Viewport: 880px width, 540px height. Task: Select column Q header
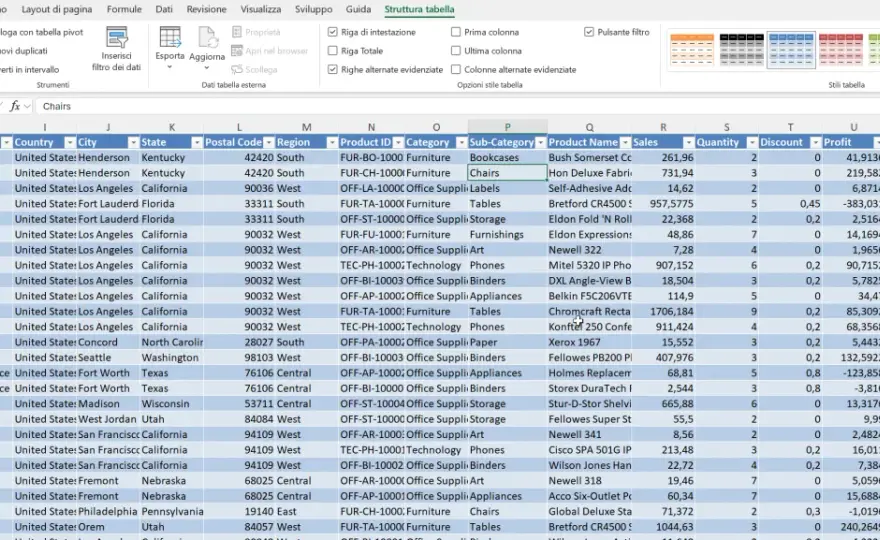(589, 127)
